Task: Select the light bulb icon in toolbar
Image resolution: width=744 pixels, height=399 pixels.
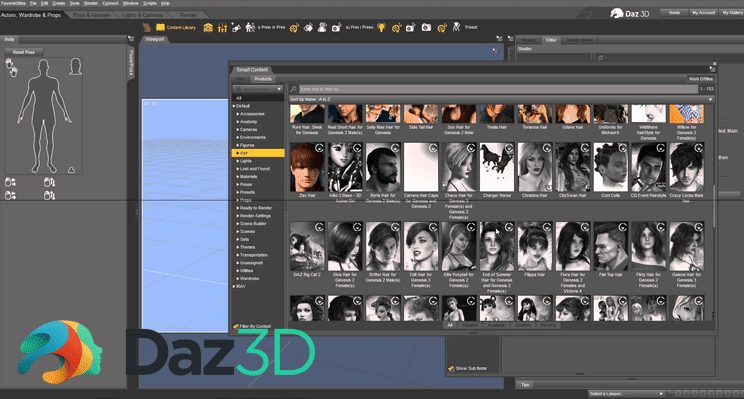Action: [381, 28]
